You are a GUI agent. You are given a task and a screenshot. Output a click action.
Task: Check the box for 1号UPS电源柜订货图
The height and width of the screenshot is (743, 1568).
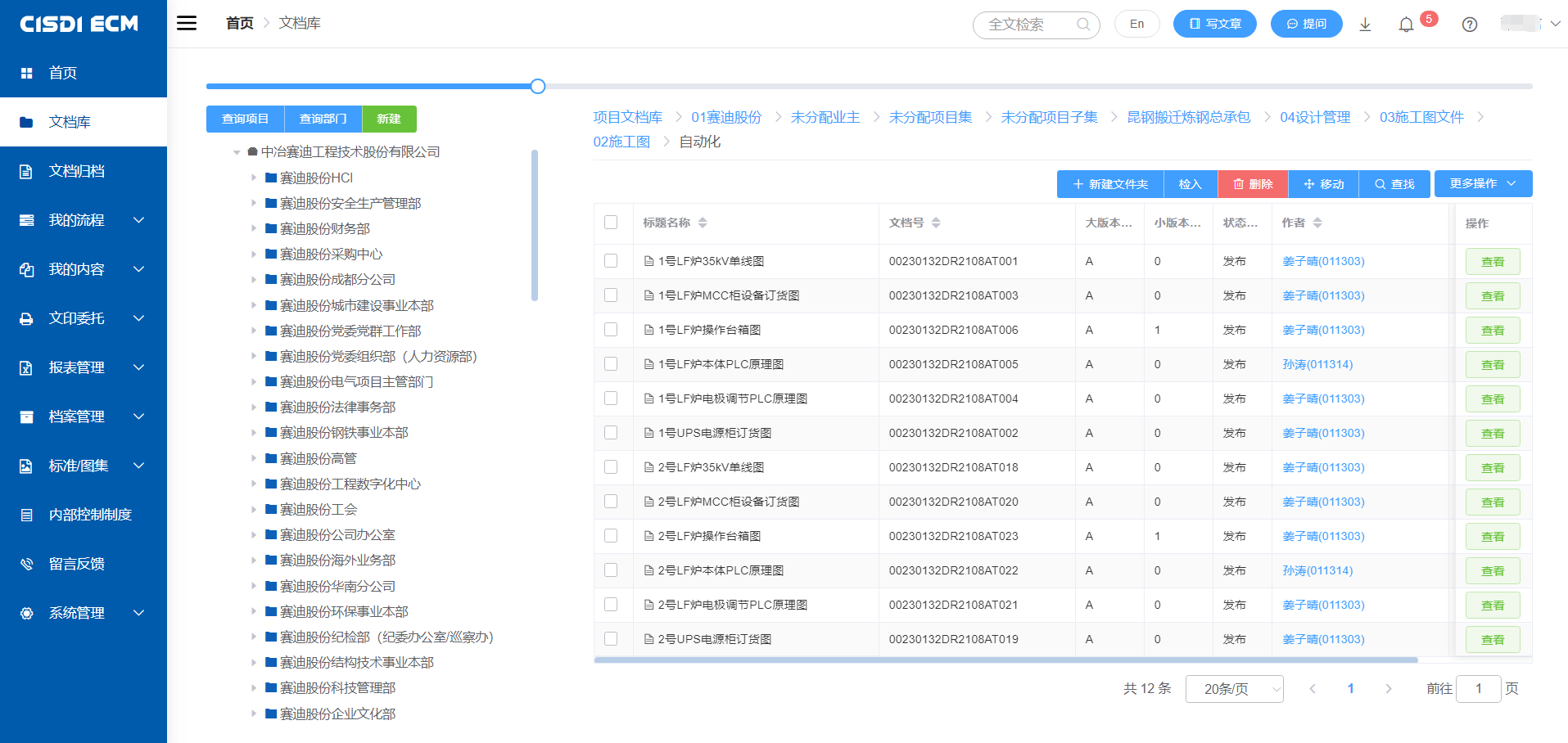611,433
